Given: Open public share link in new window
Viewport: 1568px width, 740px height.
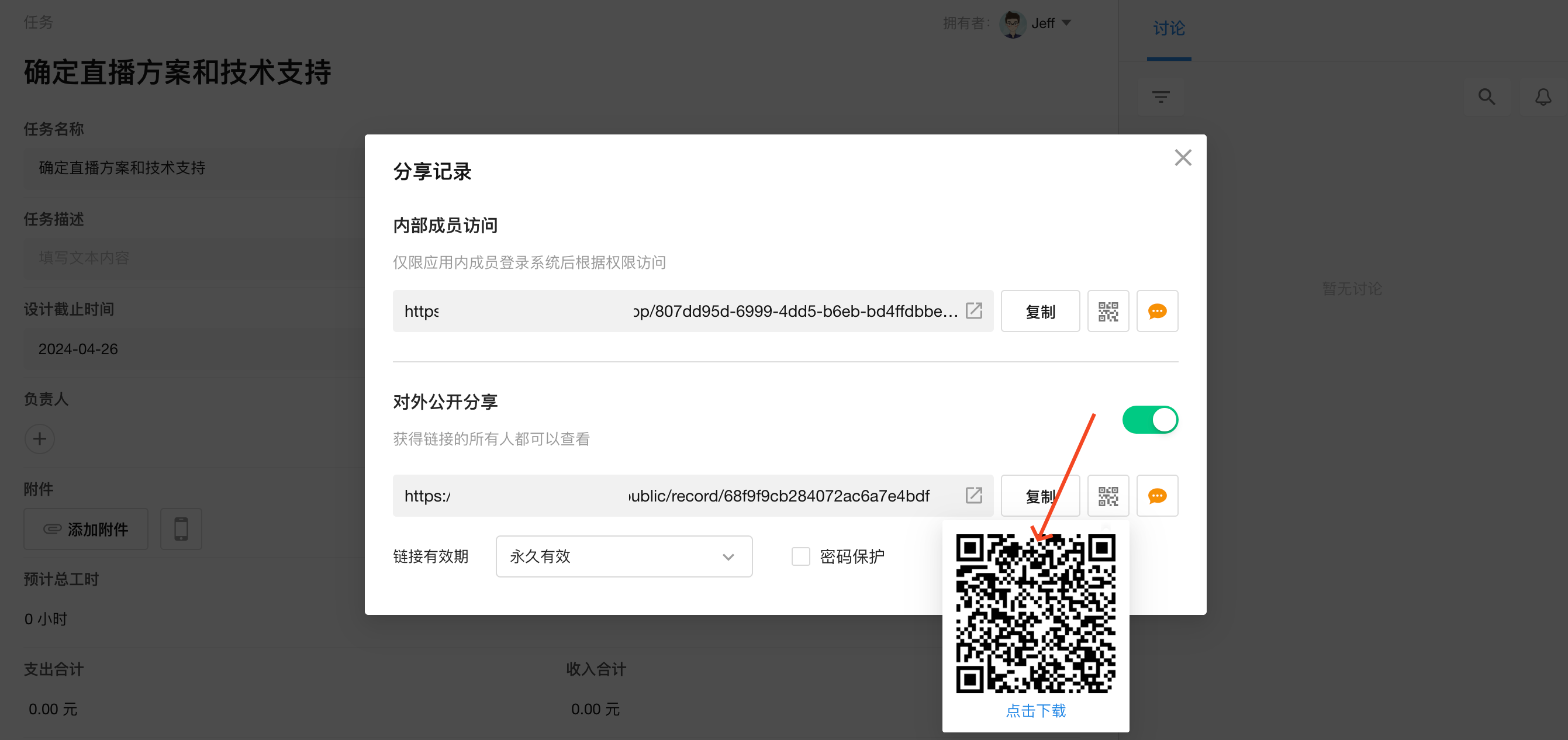Looking at the screenshot, I should 973,495.
